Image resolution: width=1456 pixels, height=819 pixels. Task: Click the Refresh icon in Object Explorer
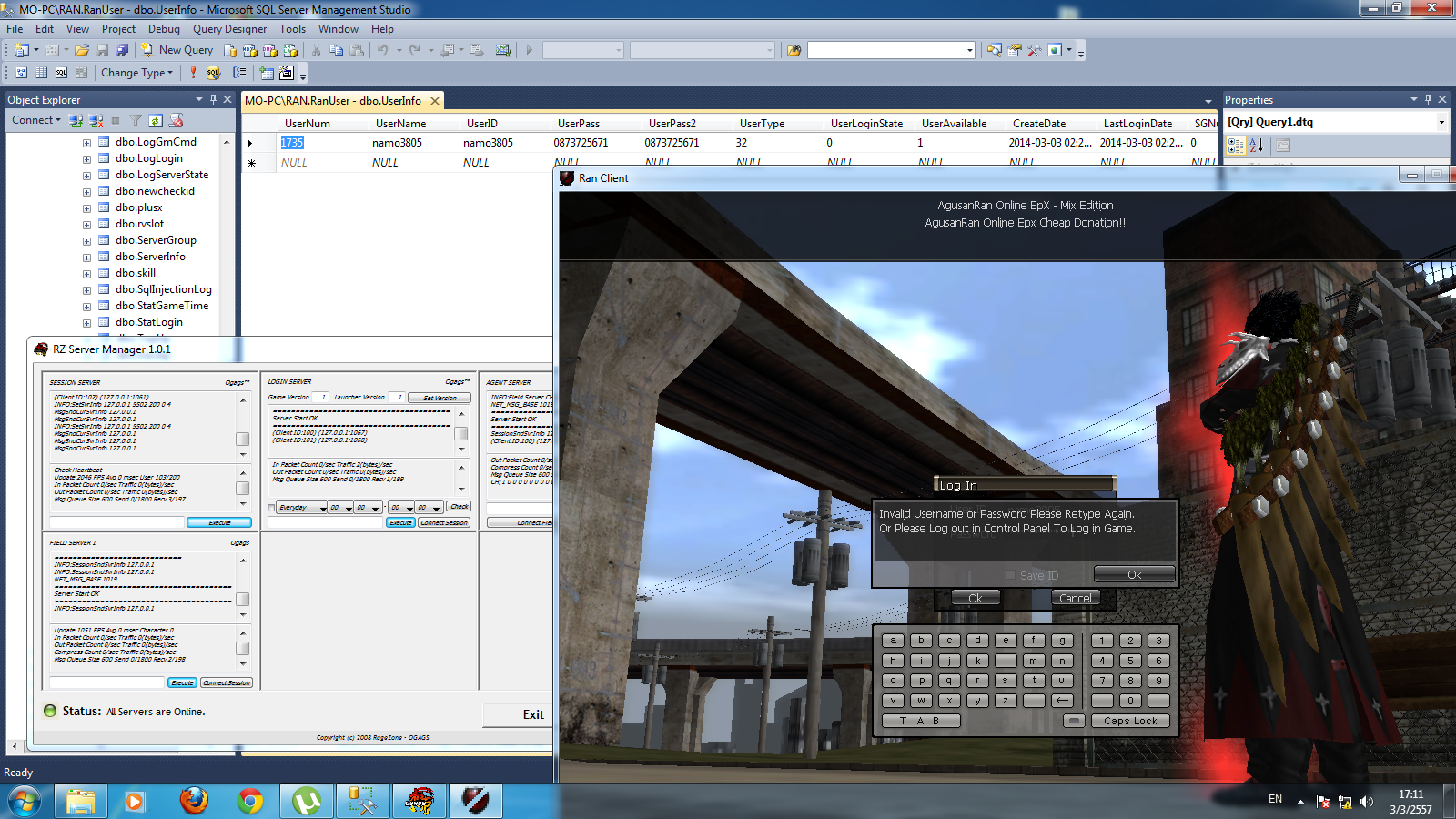[x=156, y=120]
